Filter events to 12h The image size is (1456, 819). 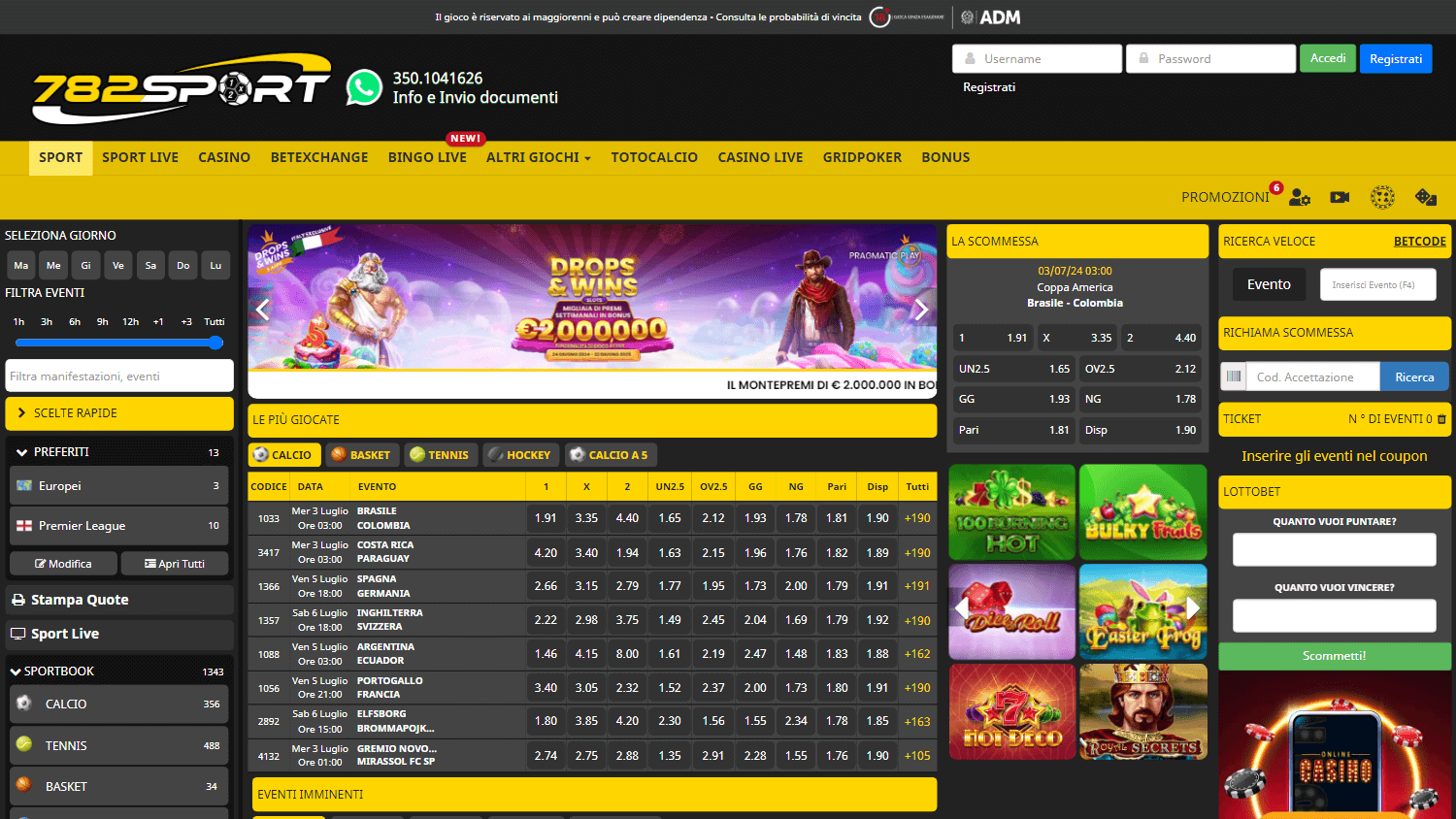tap(130, 321)
